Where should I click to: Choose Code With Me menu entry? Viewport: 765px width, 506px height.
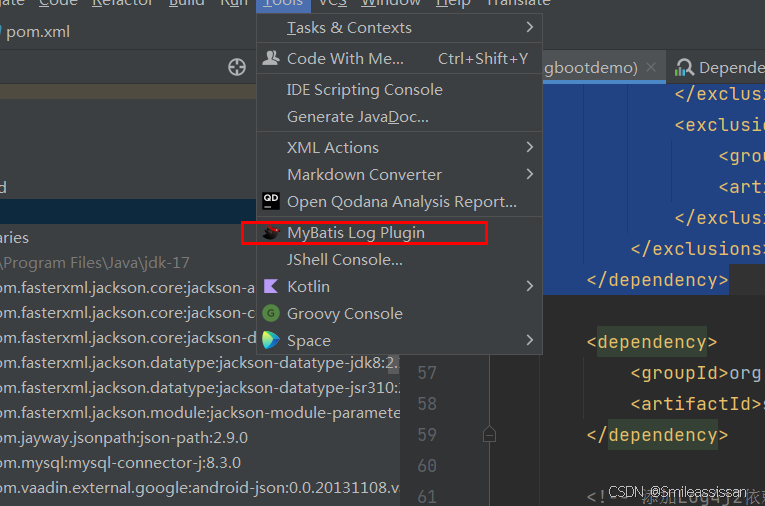[x=399, y=59]
